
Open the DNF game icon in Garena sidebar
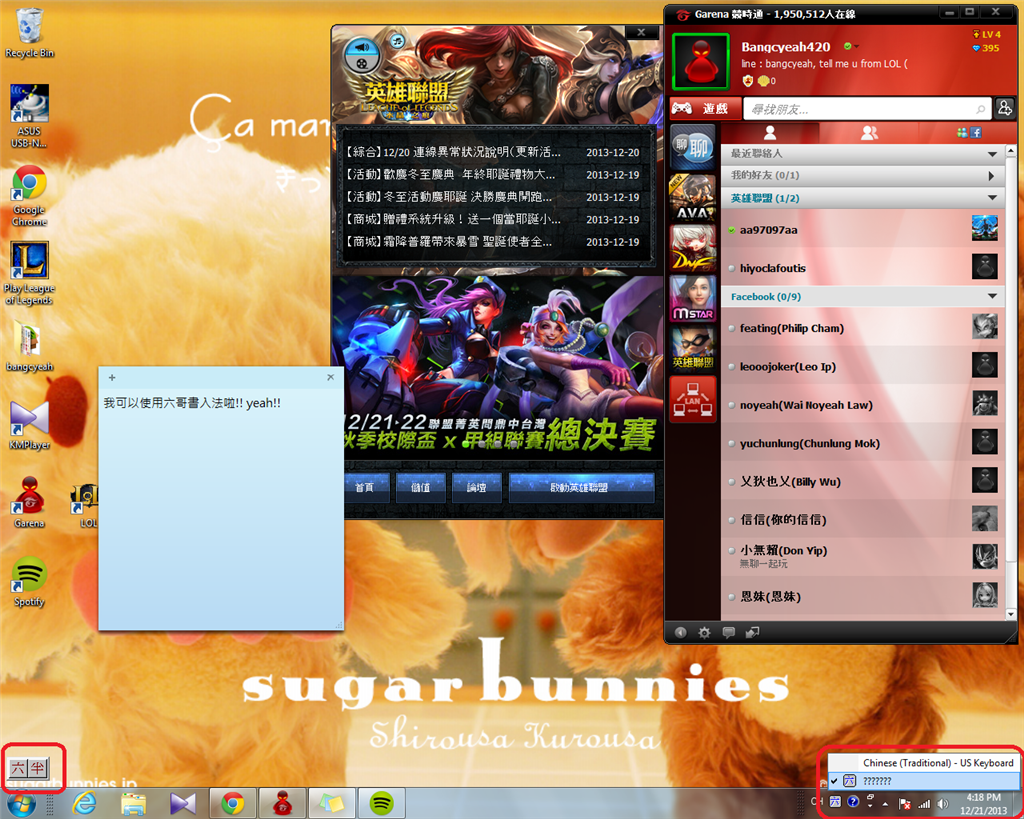[x=692, y=248]
